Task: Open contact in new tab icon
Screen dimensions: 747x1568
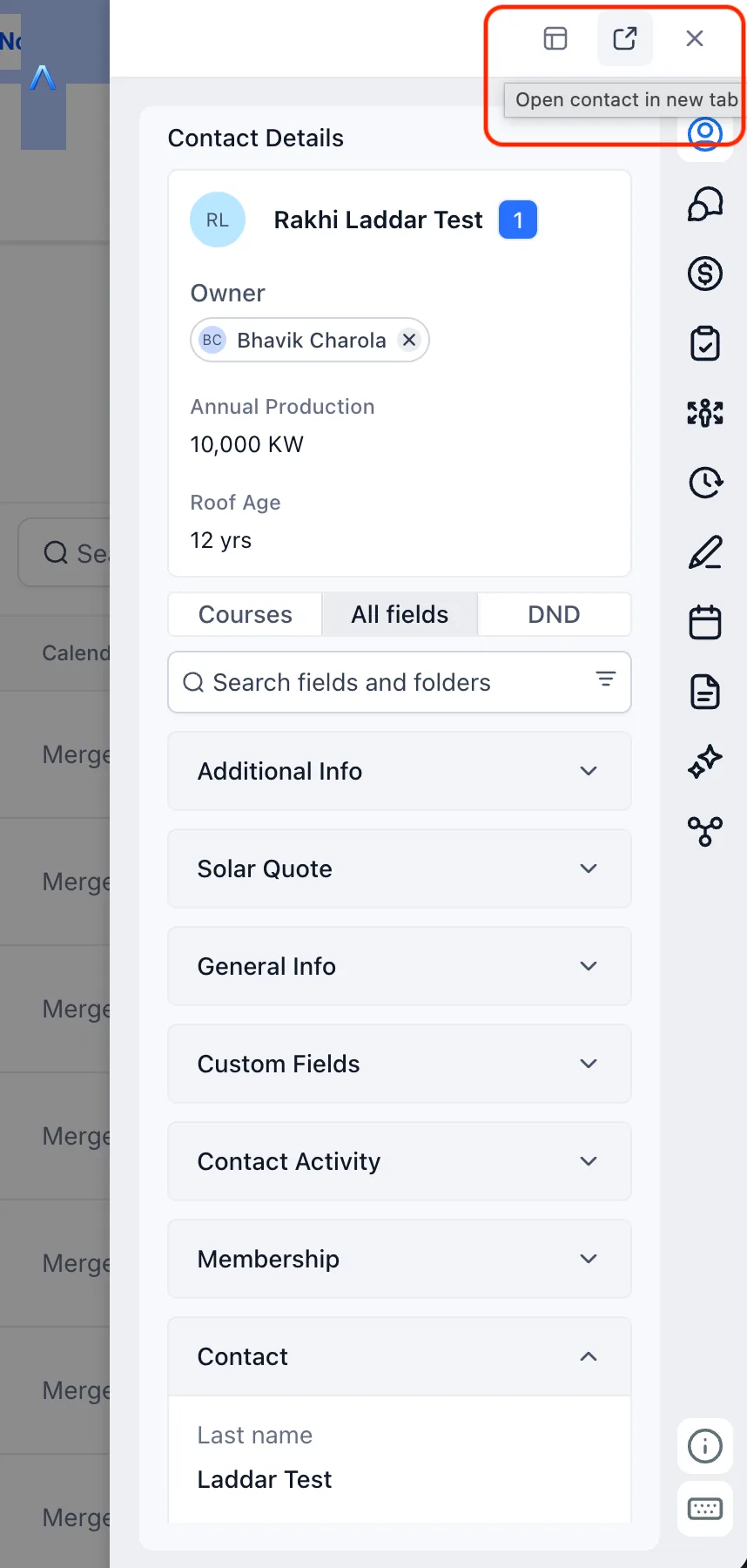Action: tap(625, 38)
